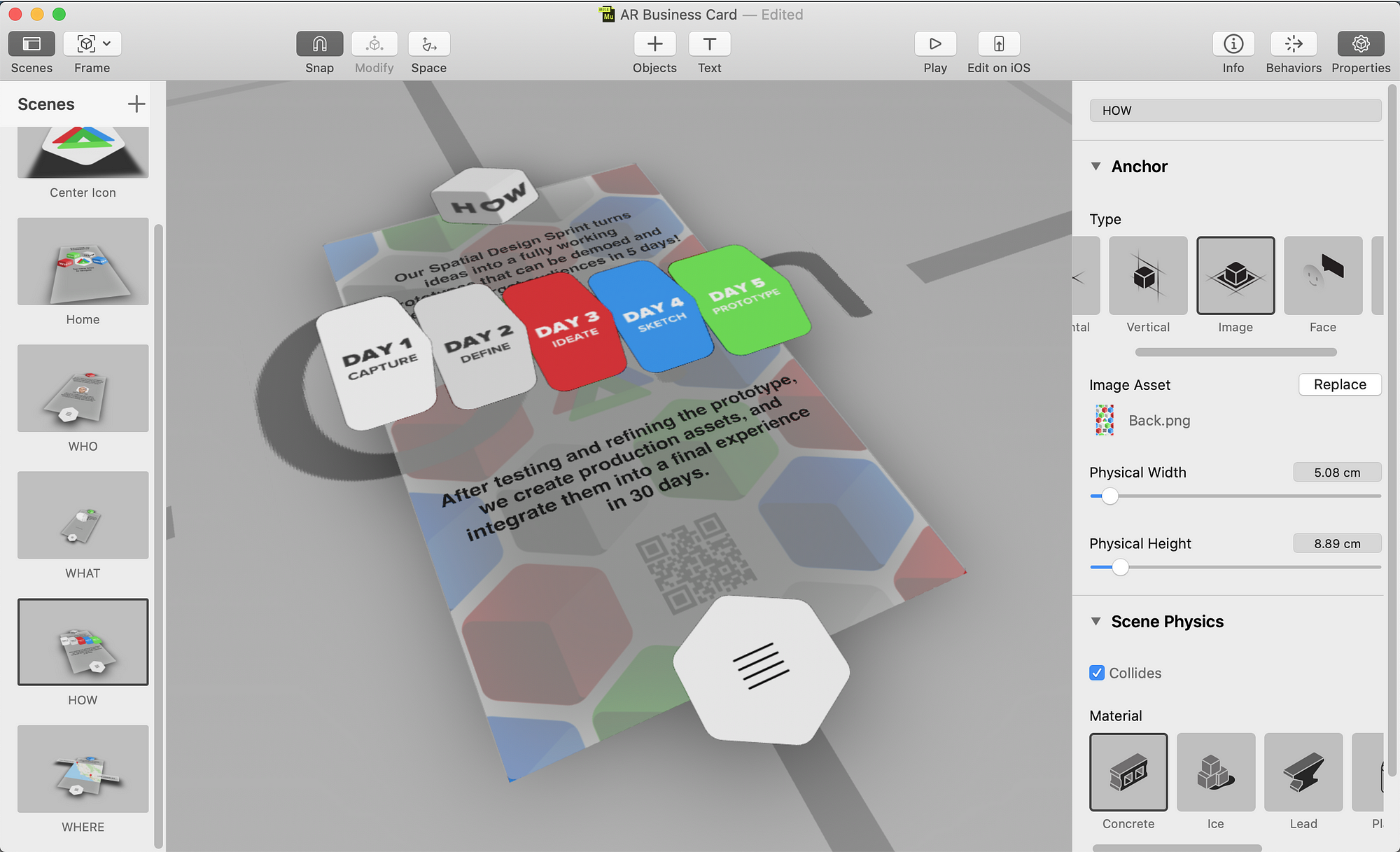Toggle the Scenes sidebar button
Image resolution: width=1400 pixels, height=852 pixels.
point(31,44)
